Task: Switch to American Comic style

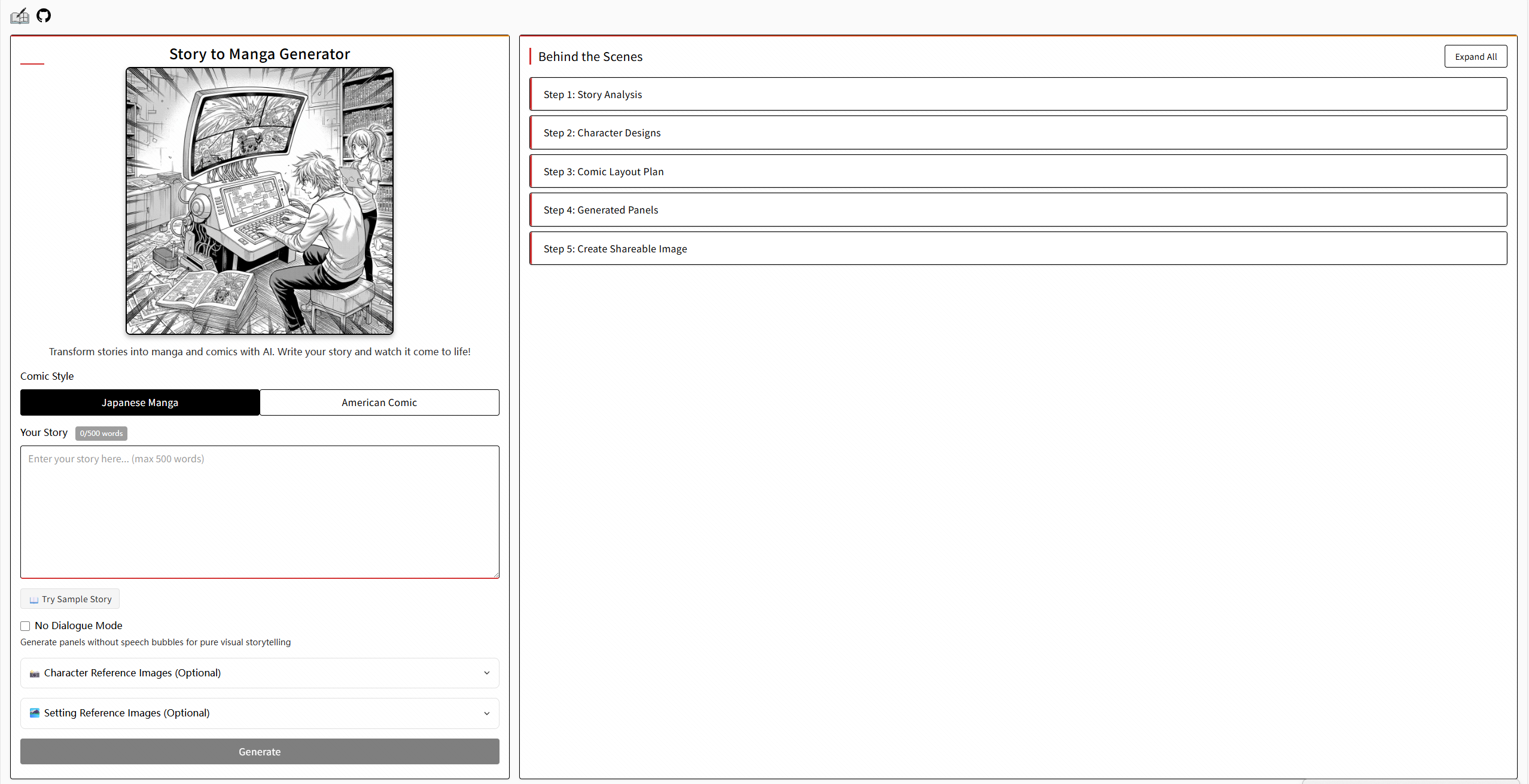Action: (379, 402)
